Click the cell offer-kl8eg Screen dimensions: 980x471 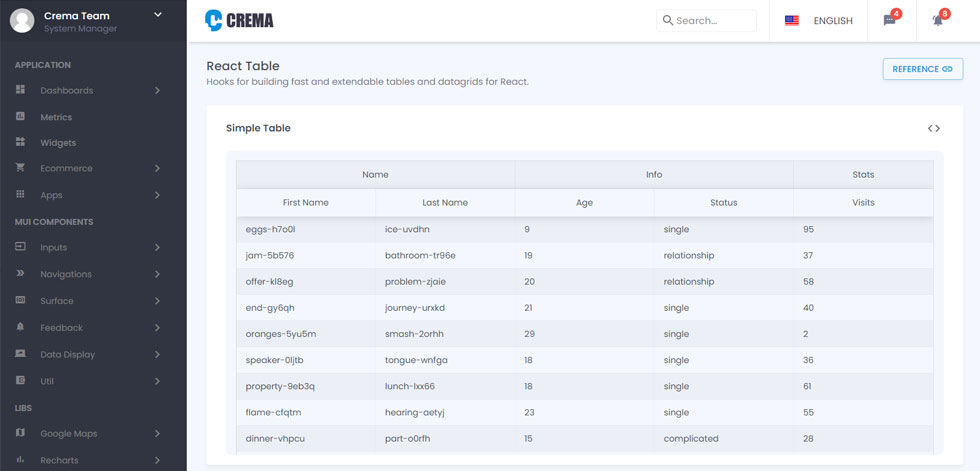306,282
